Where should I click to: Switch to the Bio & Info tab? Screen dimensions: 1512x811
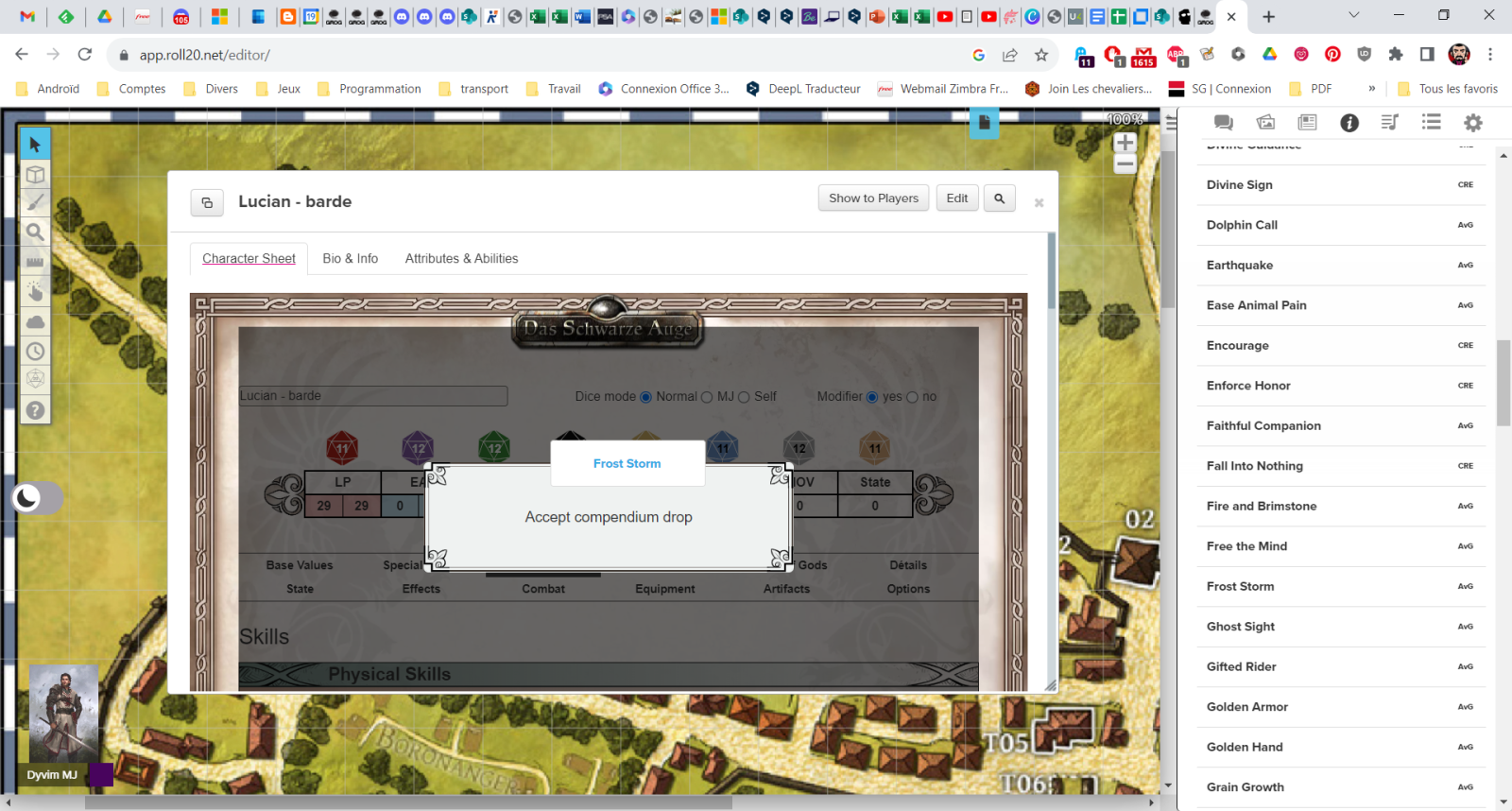350,258
